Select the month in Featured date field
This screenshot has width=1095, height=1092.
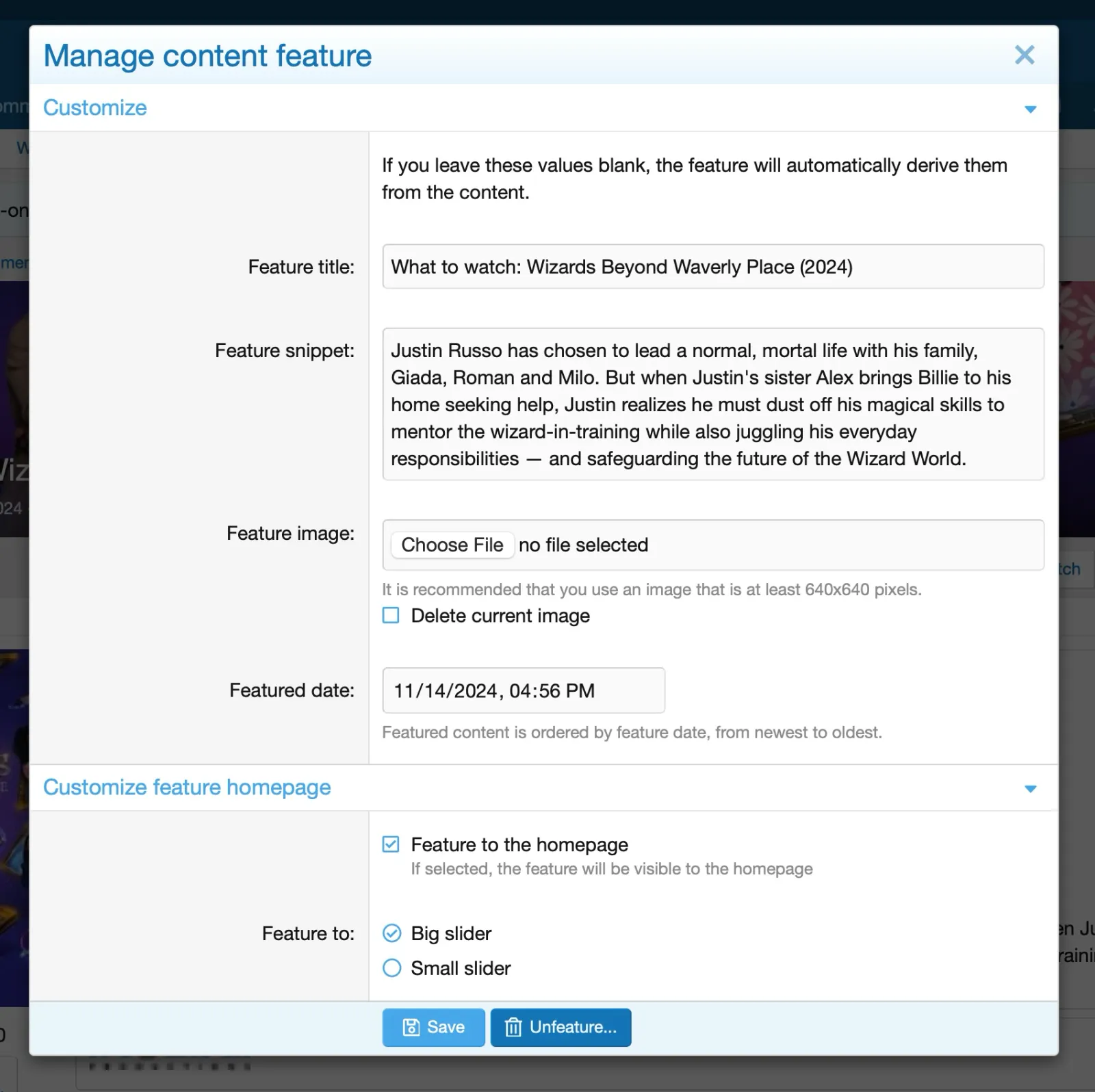[404, 691]
